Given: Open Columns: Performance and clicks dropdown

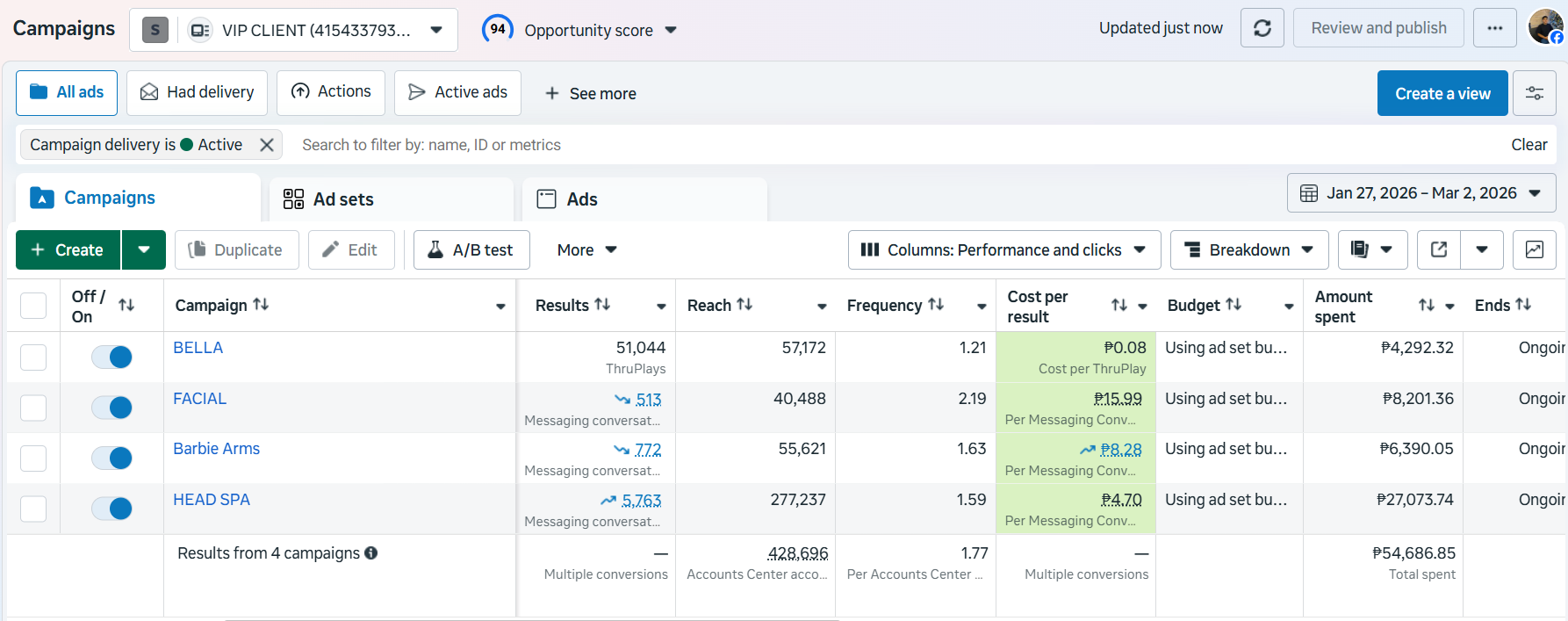Looking at the screenshot, I should (1003, 250).
